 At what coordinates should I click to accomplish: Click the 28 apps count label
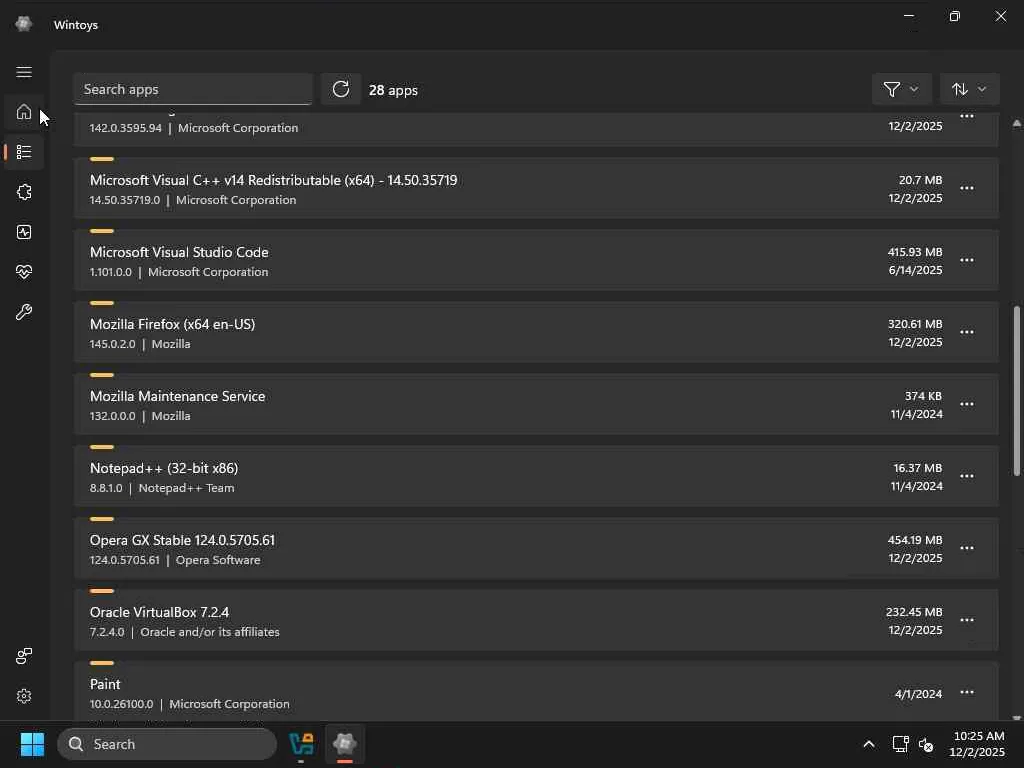[x=393, y=90]
